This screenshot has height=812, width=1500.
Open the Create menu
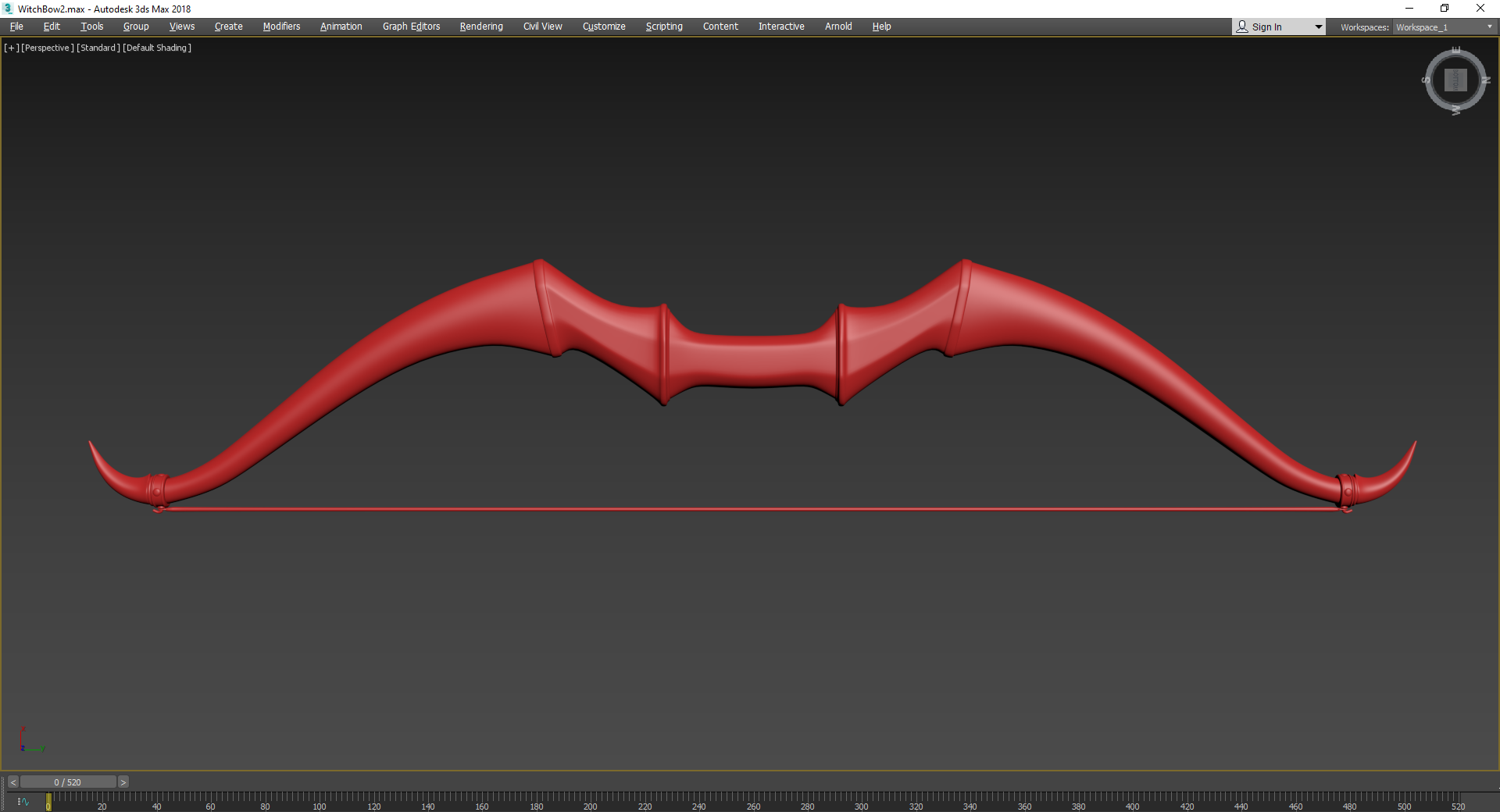[x=229, y=27]
